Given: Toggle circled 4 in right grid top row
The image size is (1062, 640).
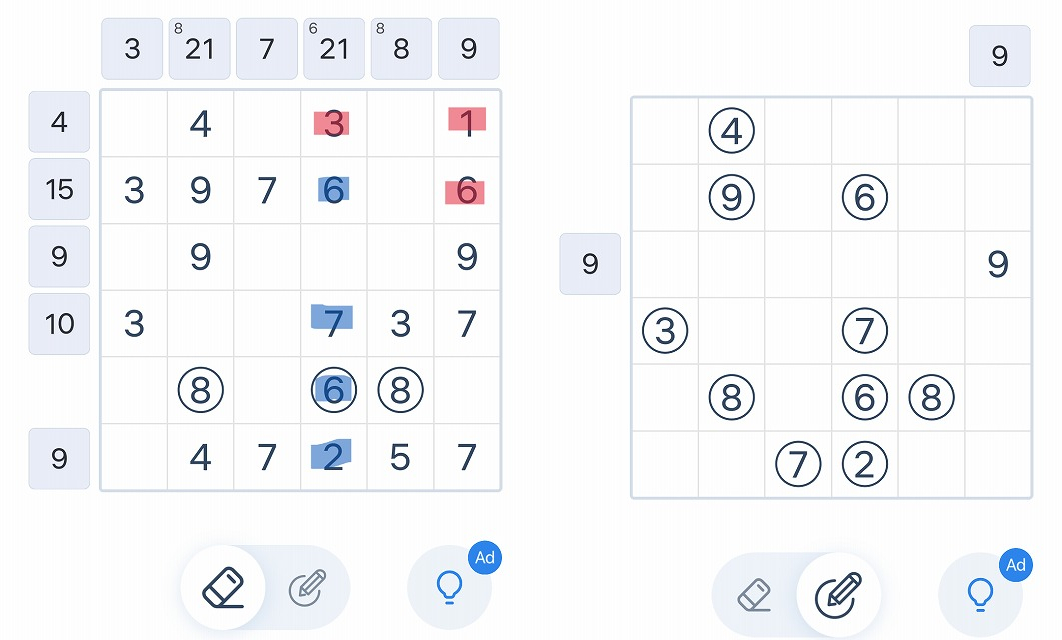Looking at the screenshot, I should tap(731, 131).
